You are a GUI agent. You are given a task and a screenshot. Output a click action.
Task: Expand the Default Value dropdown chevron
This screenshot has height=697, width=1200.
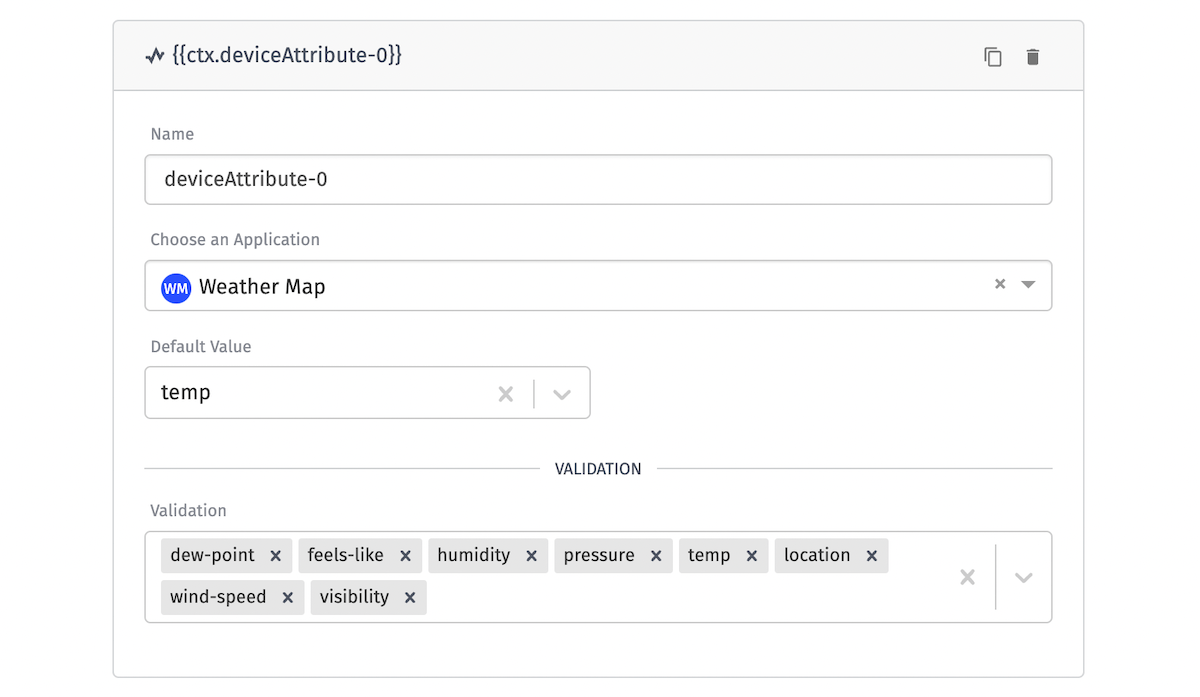point(562,394)
